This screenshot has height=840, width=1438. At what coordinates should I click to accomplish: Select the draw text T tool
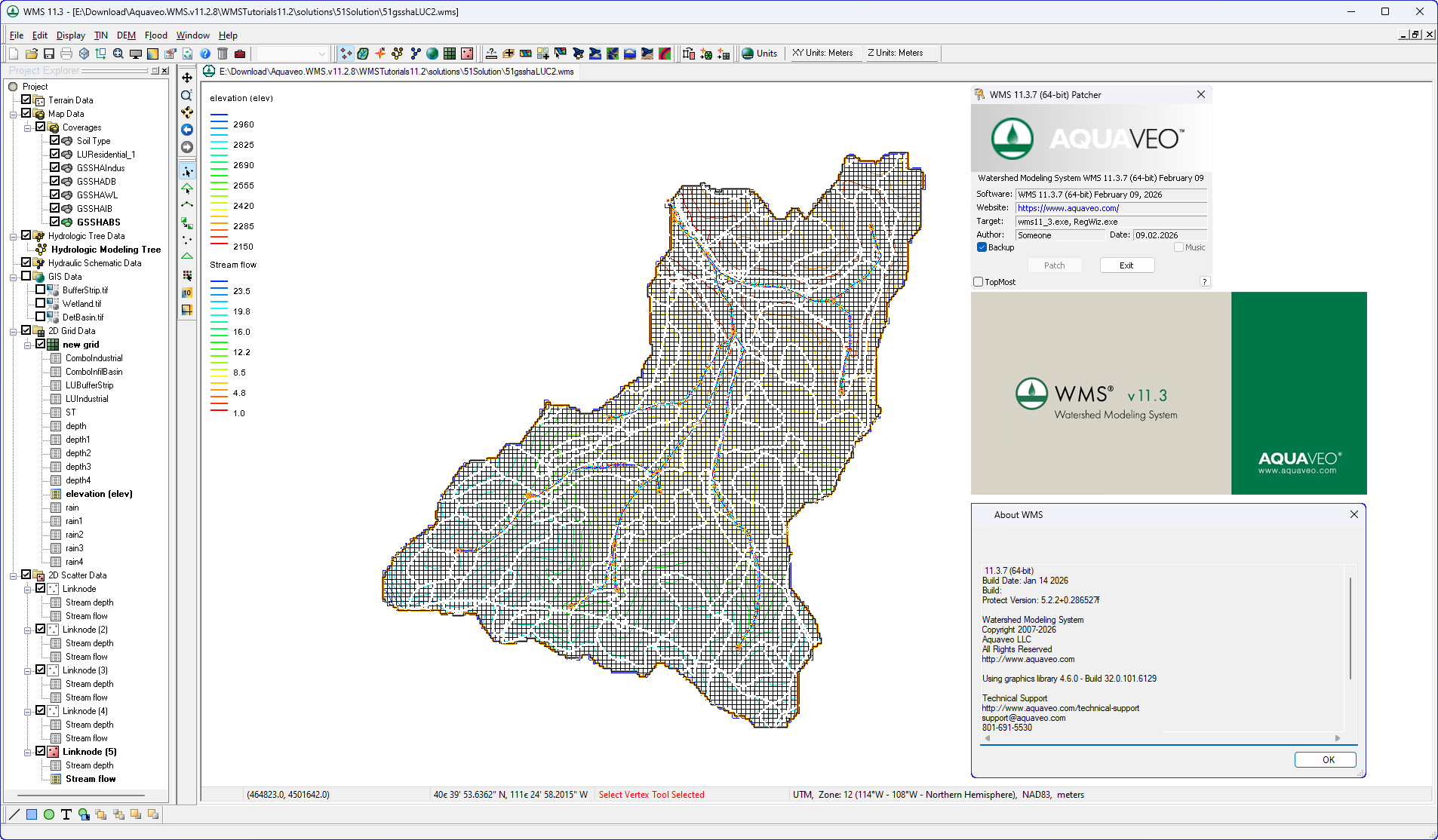click(x=66, y=814)
